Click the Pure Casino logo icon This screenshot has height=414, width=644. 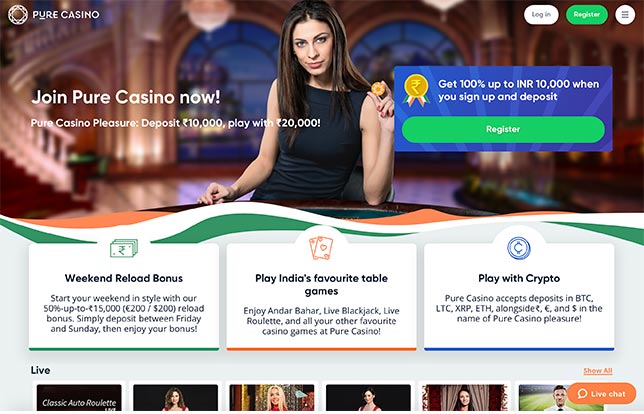click(18, 14)
